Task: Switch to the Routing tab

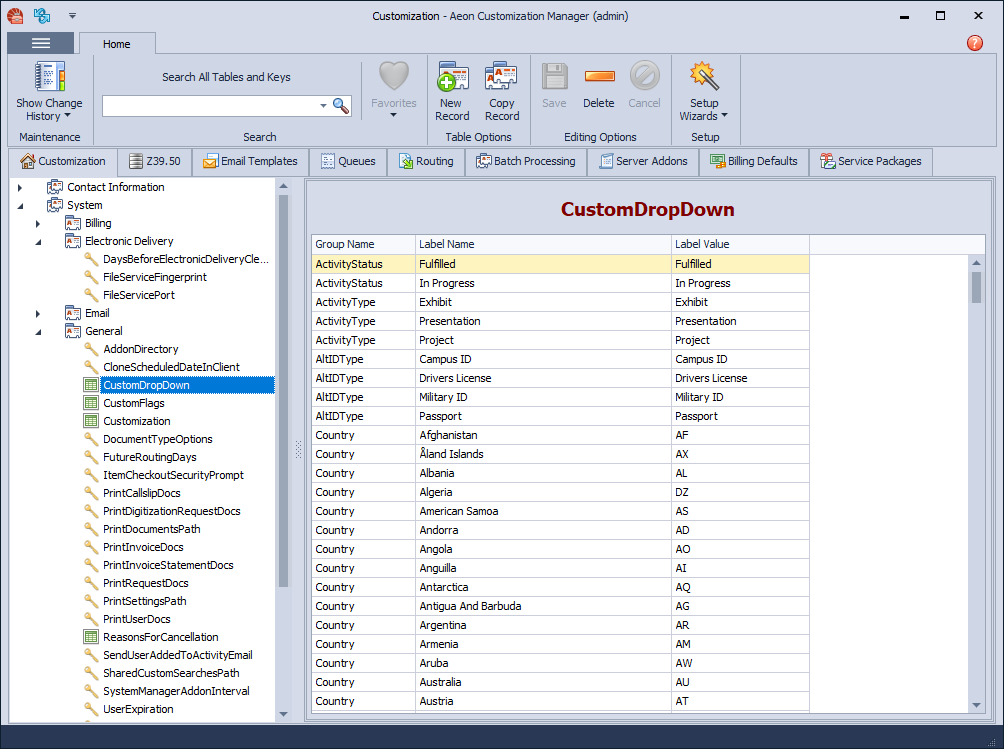Action: (426, 161)
